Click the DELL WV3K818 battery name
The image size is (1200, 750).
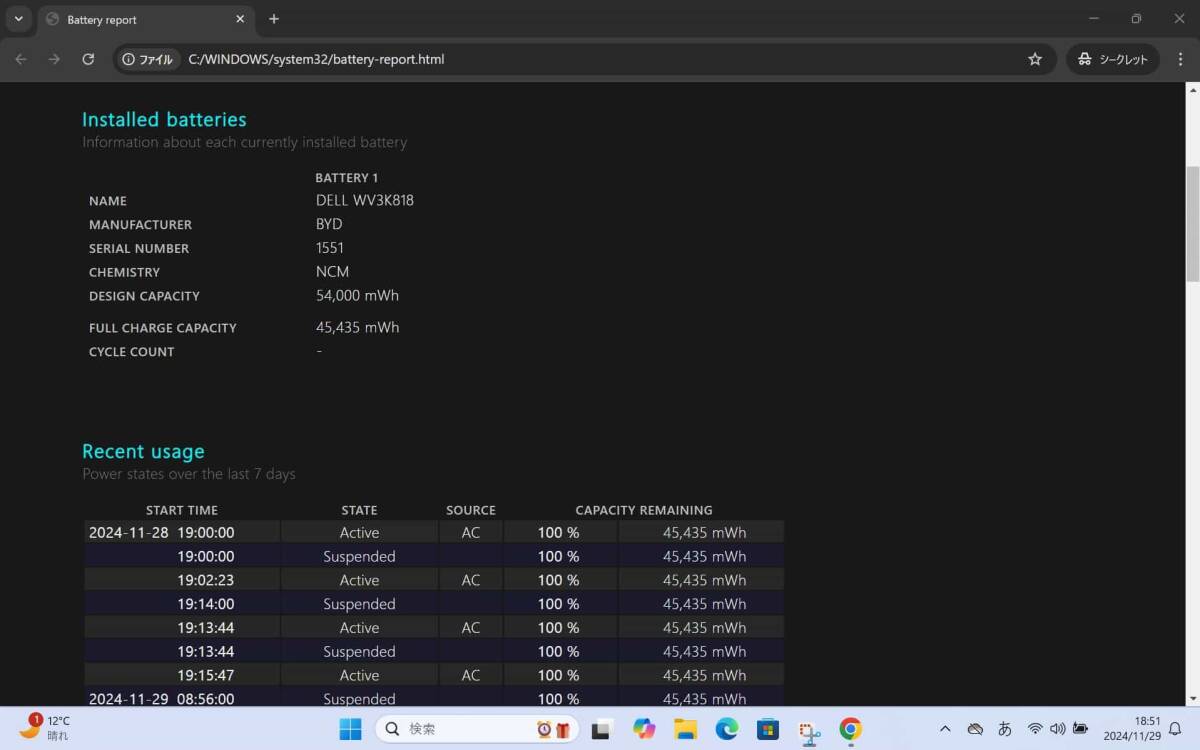[x=364, y=200]
